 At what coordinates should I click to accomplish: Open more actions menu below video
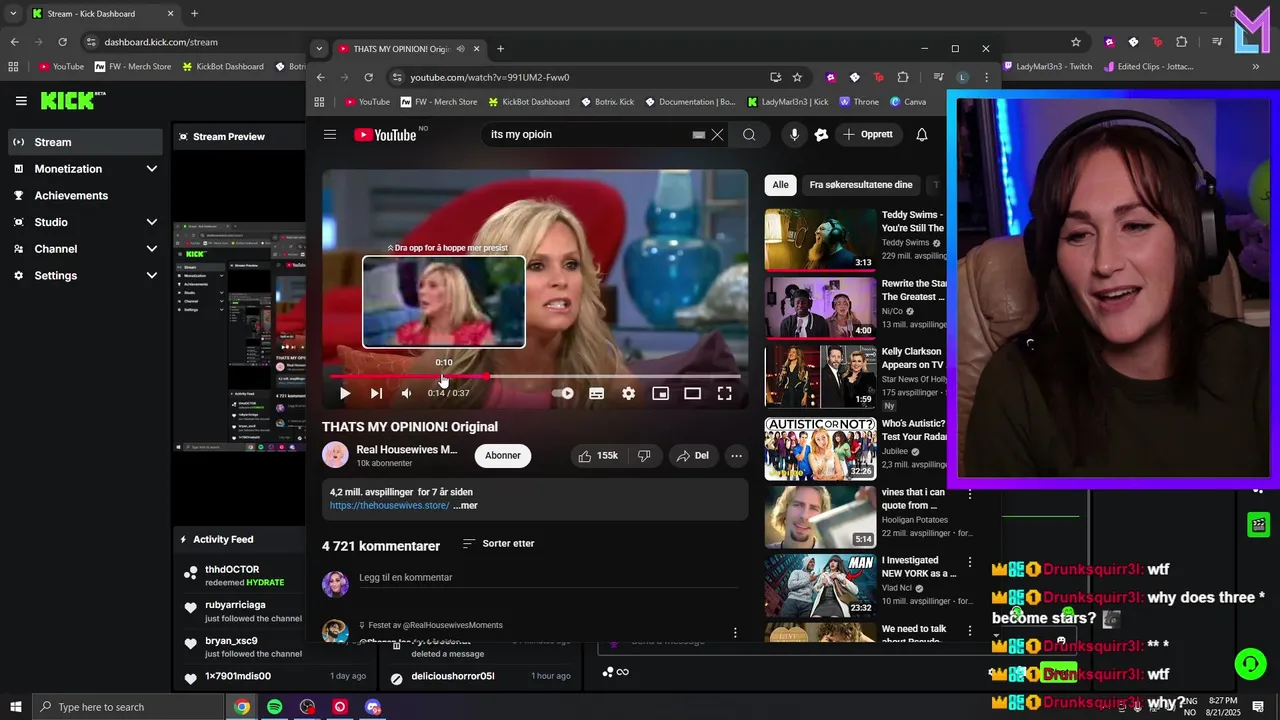(736, 456)
